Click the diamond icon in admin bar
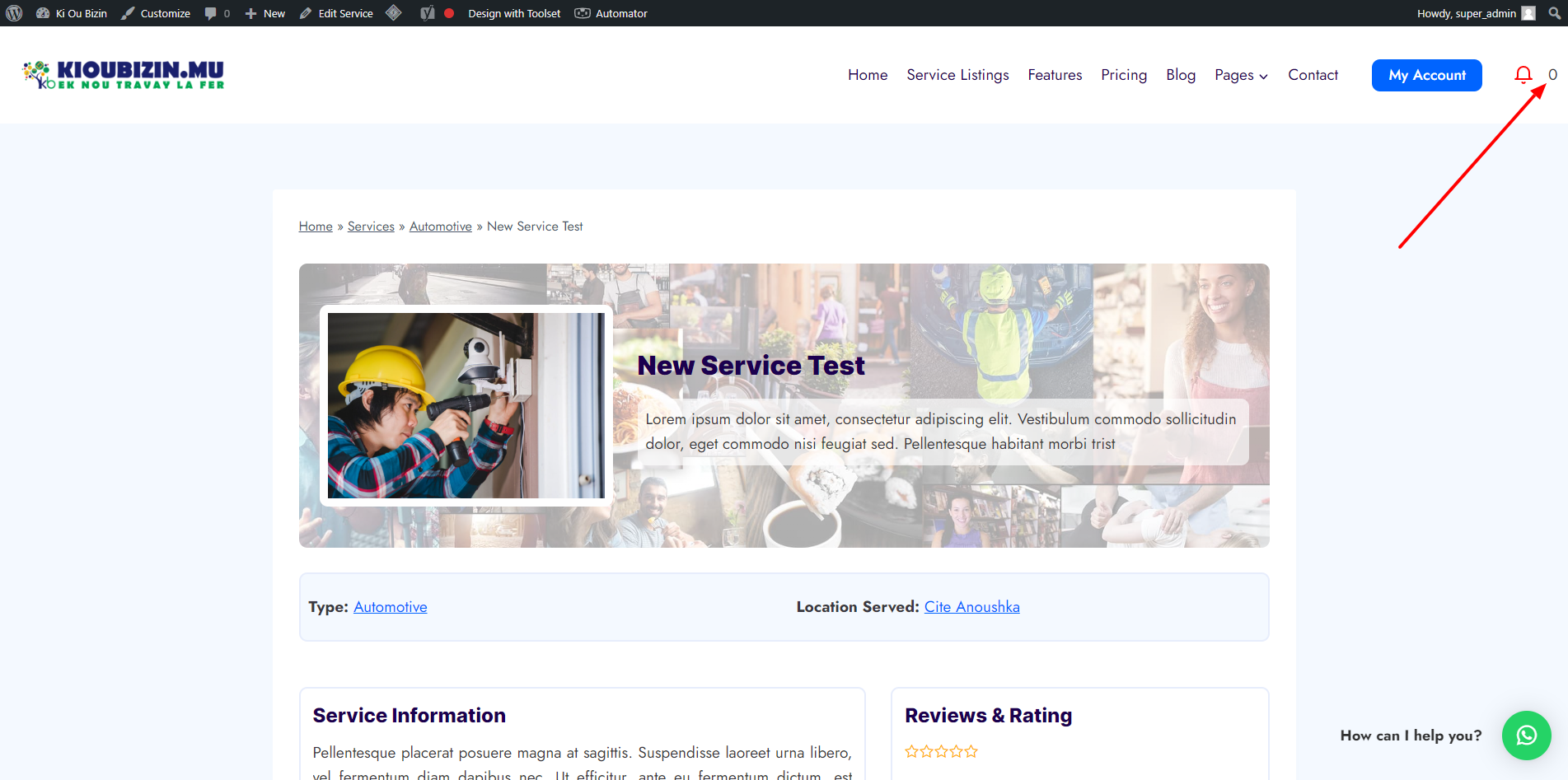This screenshot has width=1568, height=780. (394, 13)
